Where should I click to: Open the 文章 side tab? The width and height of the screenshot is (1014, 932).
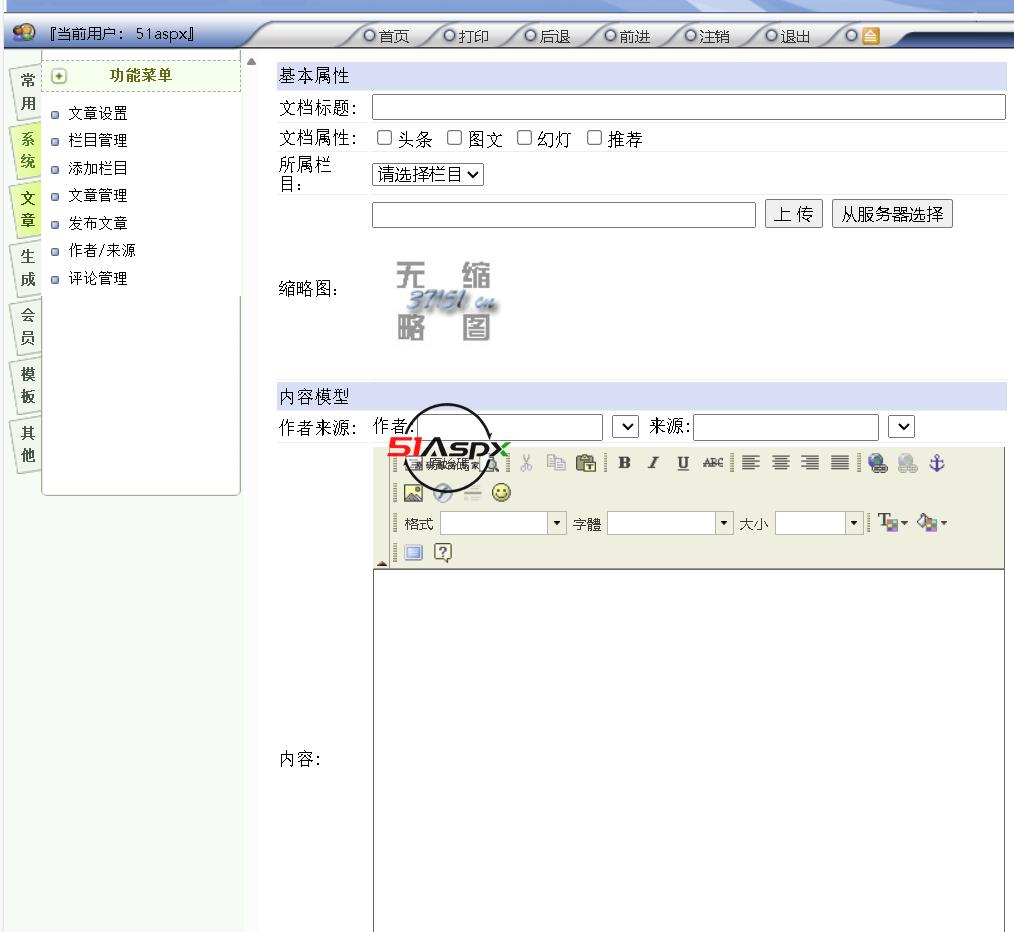click(x=28, y=209)
